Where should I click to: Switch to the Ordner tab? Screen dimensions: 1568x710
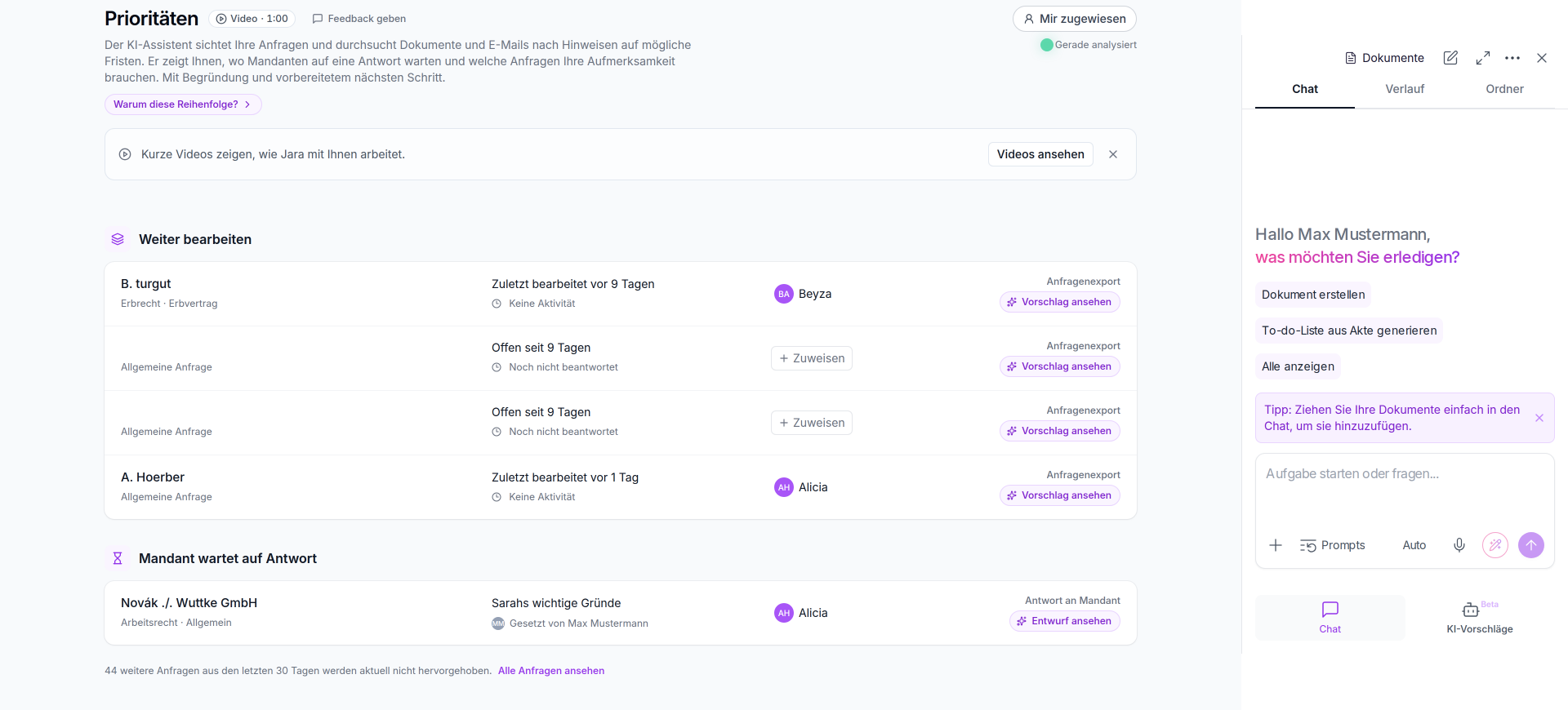point(1504,89)
